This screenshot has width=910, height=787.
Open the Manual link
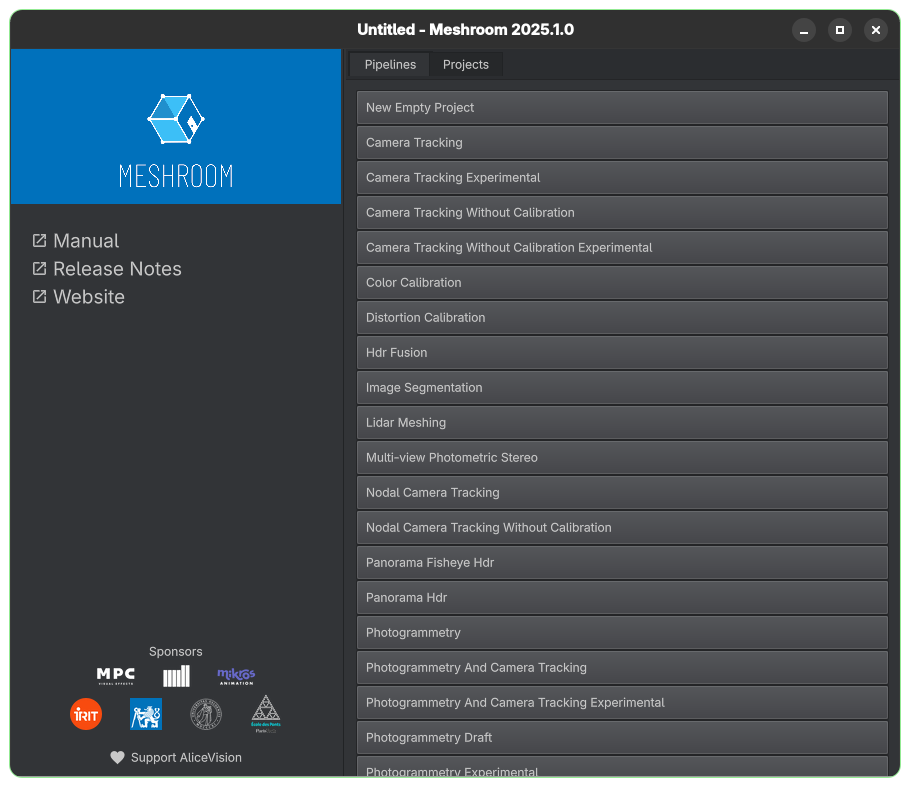pos(86,241)
